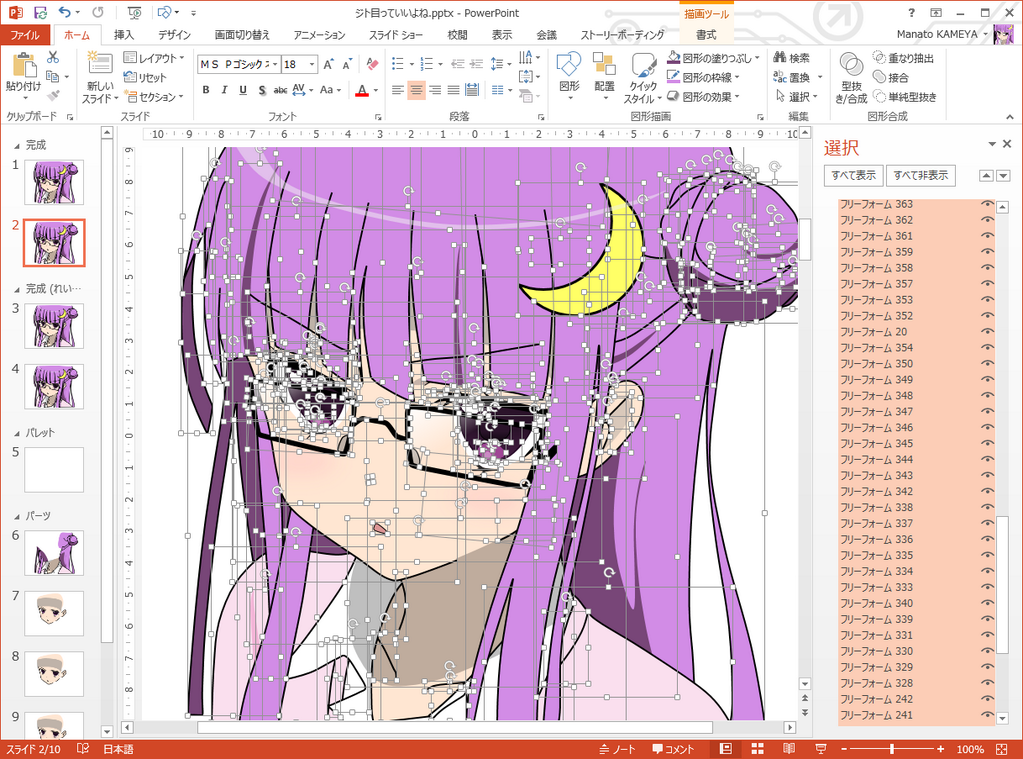Undo the last action
The image size is (1023, 759).
(x=64, y=12)
